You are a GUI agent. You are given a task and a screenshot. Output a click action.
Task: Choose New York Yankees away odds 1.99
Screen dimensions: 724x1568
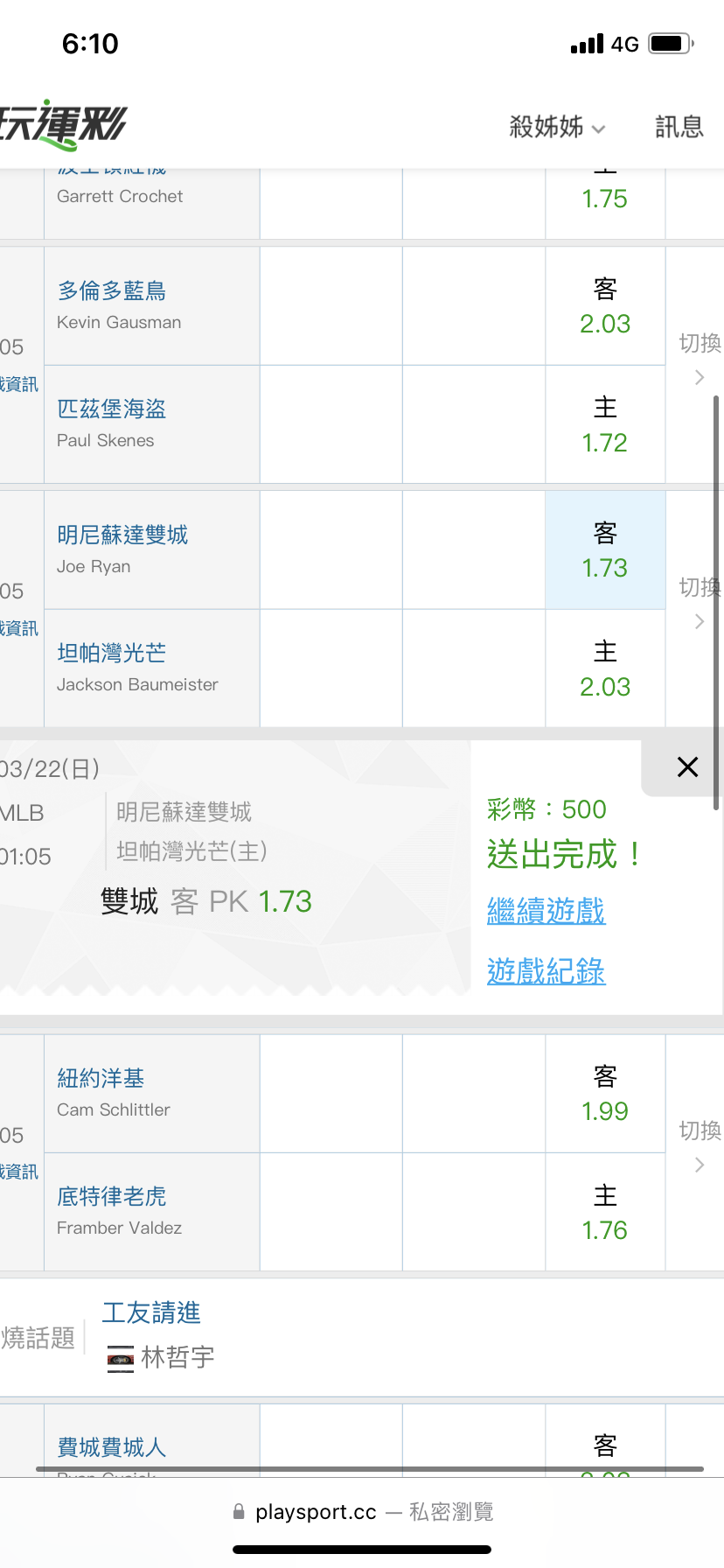coord(605,1094)
